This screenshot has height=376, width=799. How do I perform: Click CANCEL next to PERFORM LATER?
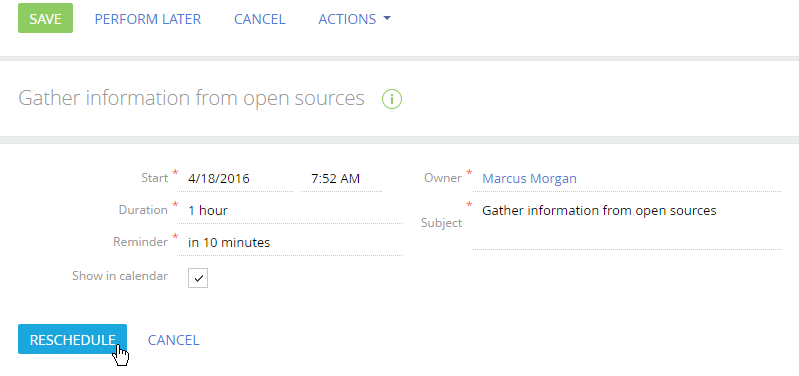pyautogui.click(x=259, y=19)
